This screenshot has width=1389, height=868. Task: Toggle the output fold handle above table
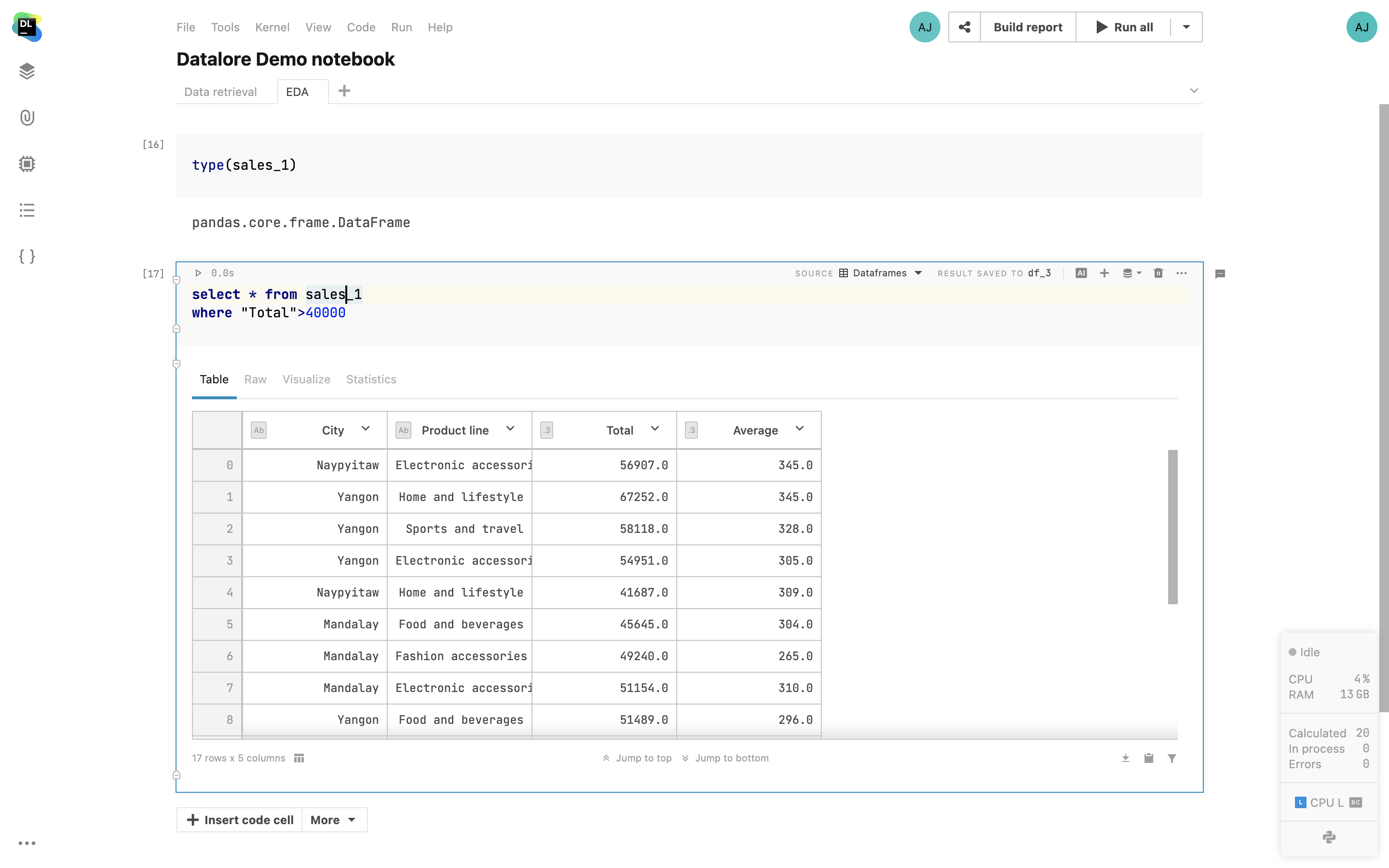177,364
